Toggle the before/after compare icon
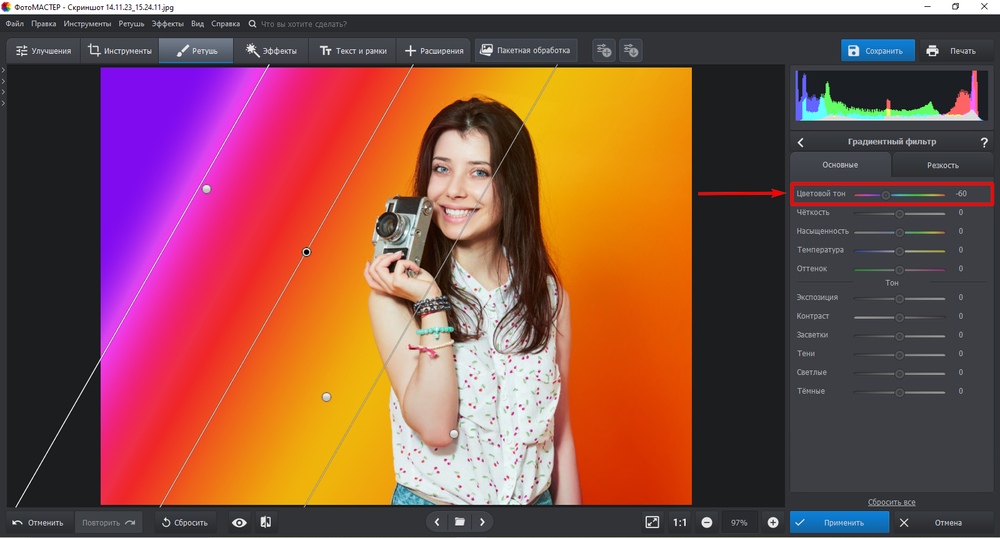This screenshot has height=538, width=1000. click(266, 522)
